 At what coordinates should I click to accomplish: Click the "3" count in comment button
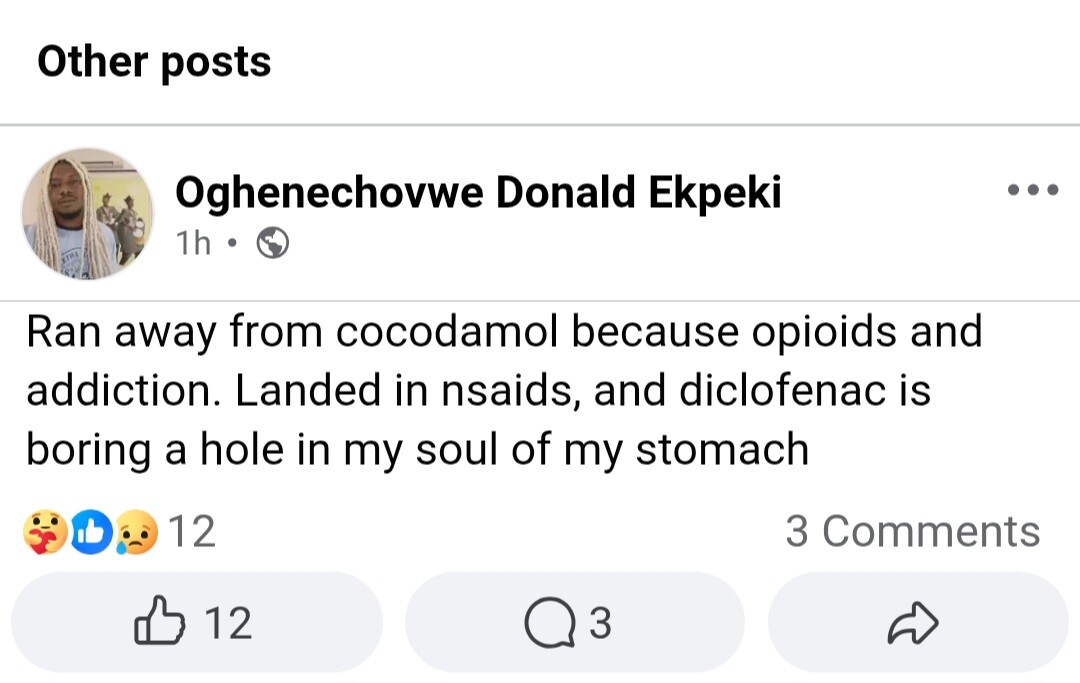598,624
